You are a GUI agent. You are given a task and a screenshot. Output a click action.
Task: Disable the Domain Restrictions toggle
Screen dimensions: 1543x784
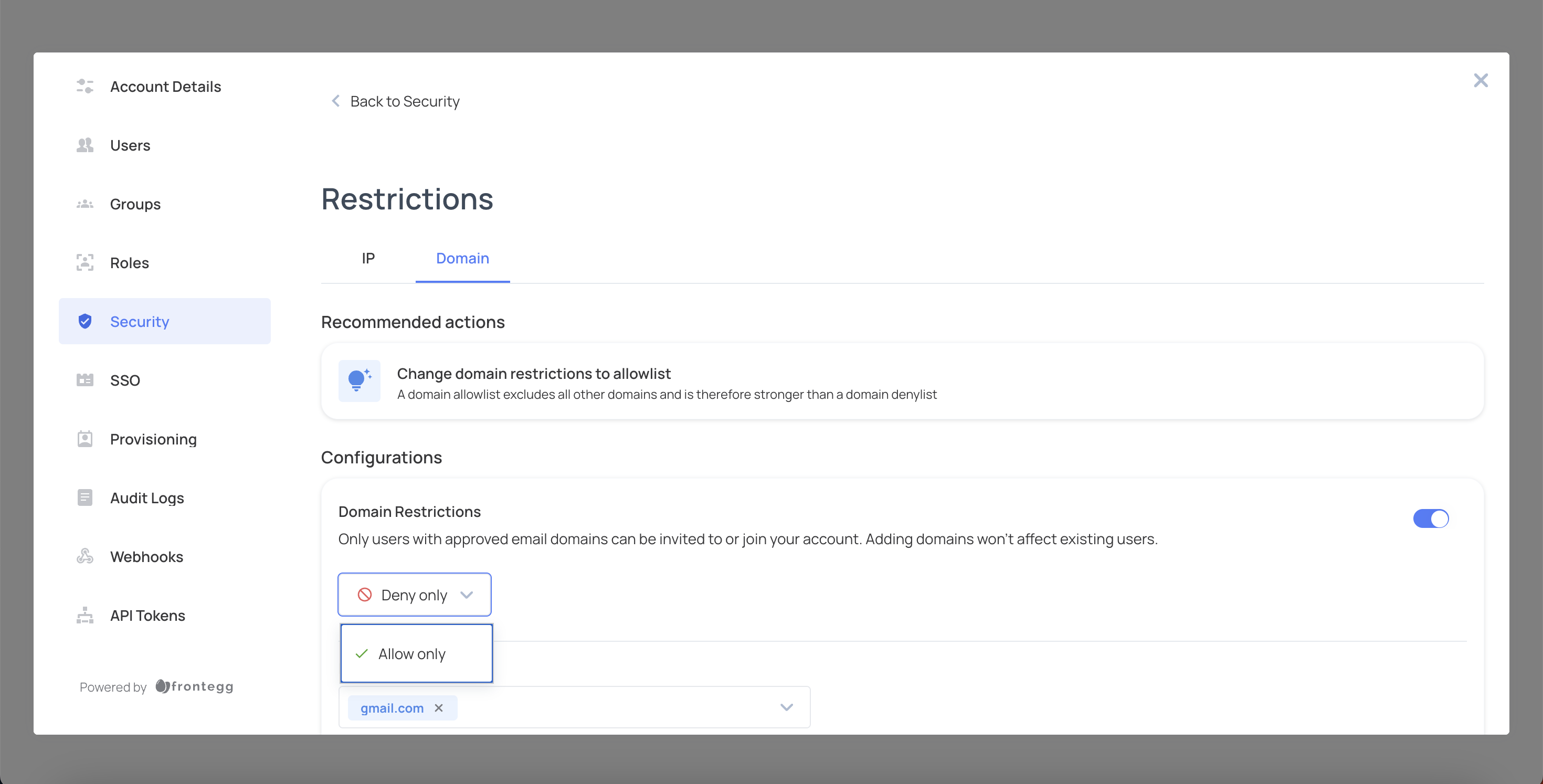tap(1430, 518)
